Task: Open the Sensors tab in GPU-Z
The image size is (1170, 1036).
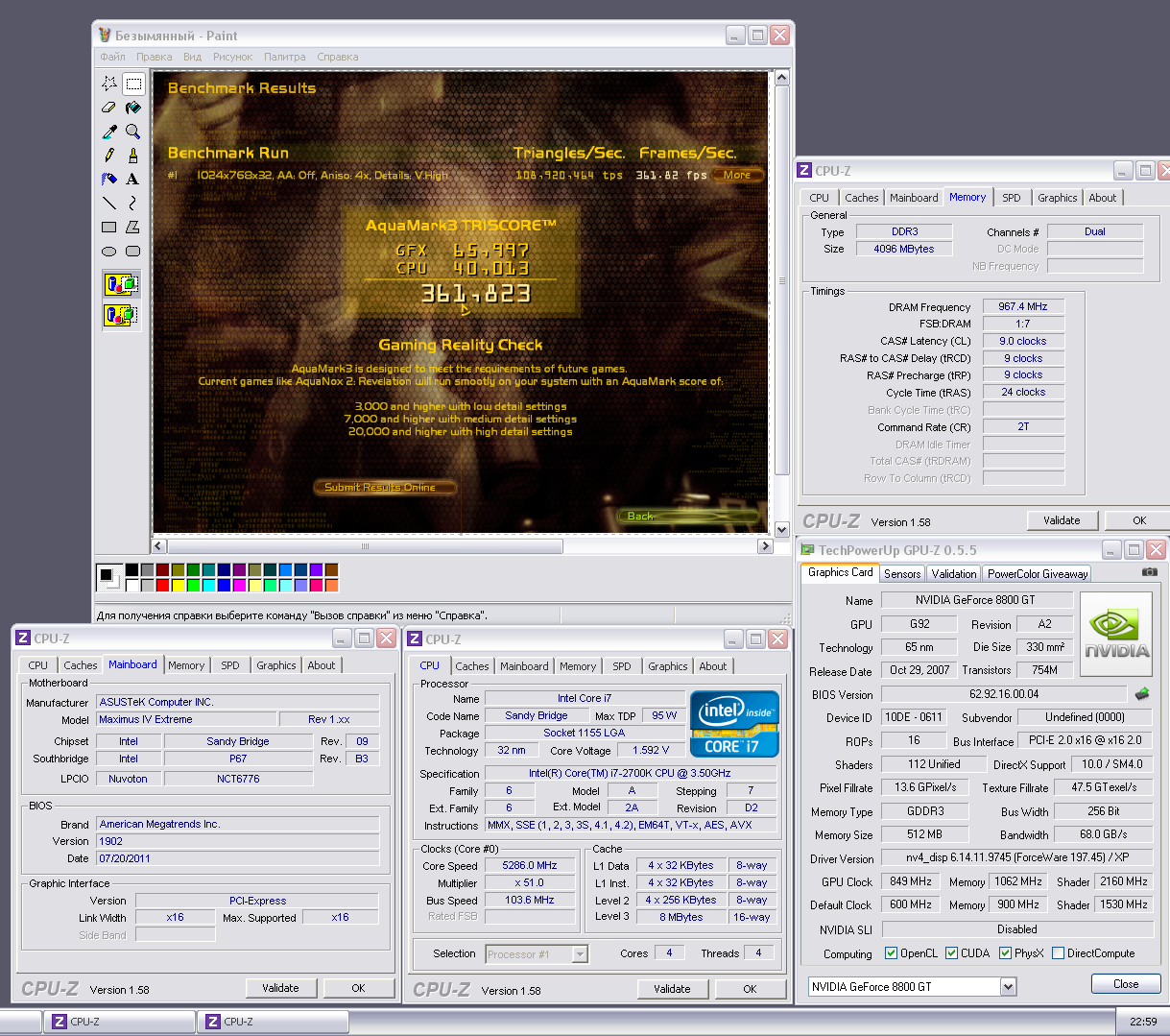Action: (902, 573)
